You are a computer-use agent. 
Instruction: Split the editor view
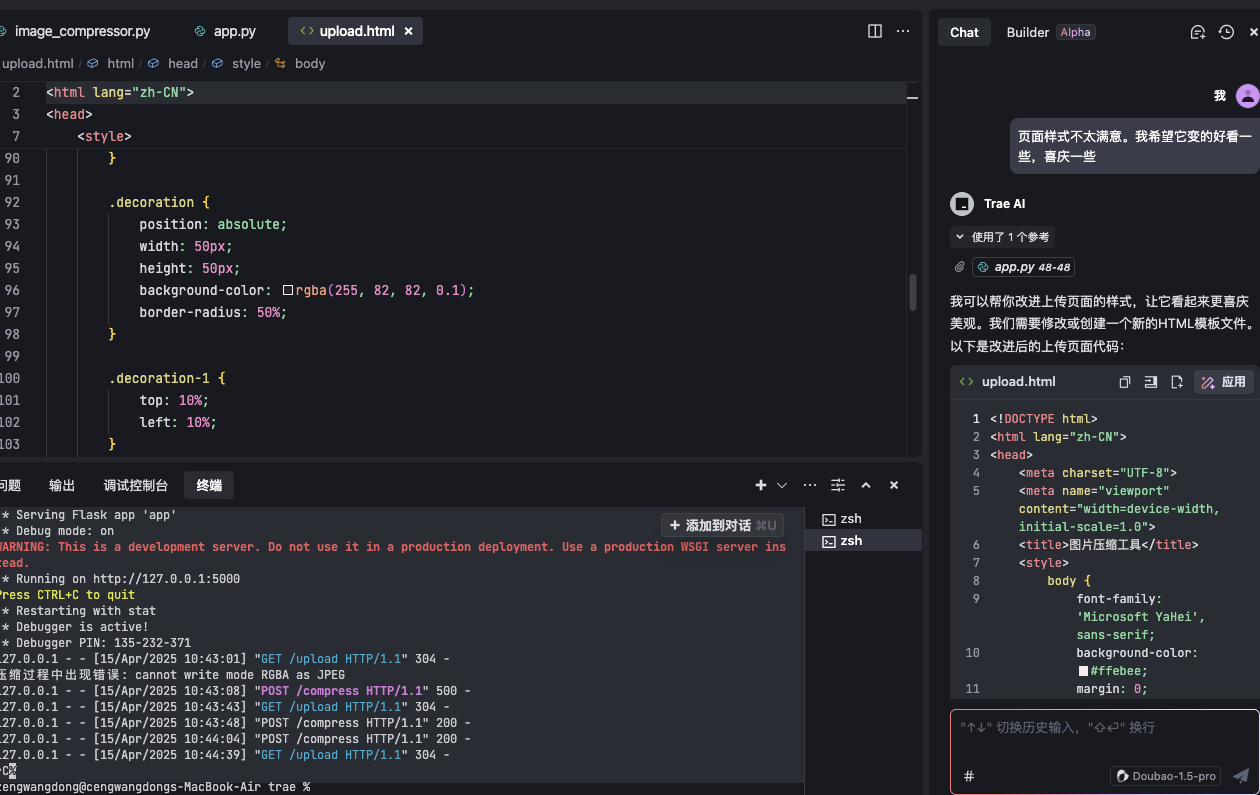coord(875,31)
